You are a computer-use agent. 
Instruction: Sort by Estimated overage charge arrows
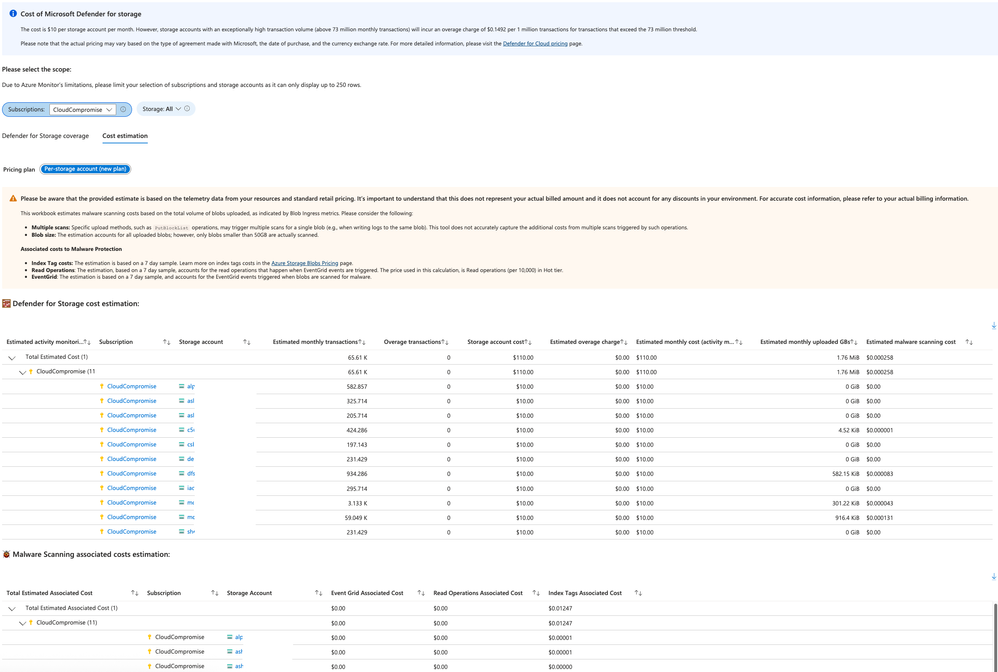point(624,342)
